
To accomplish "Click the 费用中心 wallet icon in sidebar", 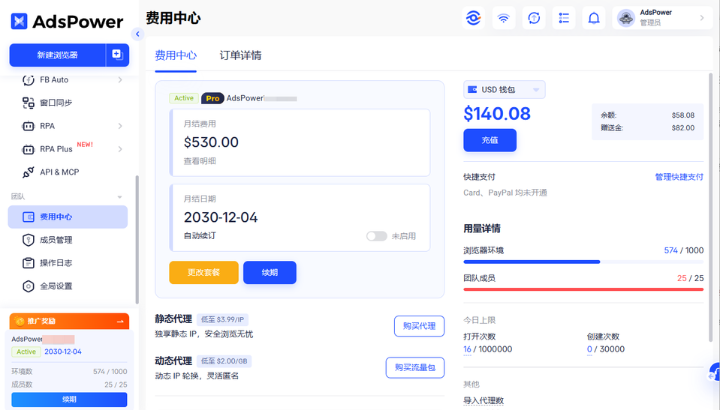I will point(28,217).
